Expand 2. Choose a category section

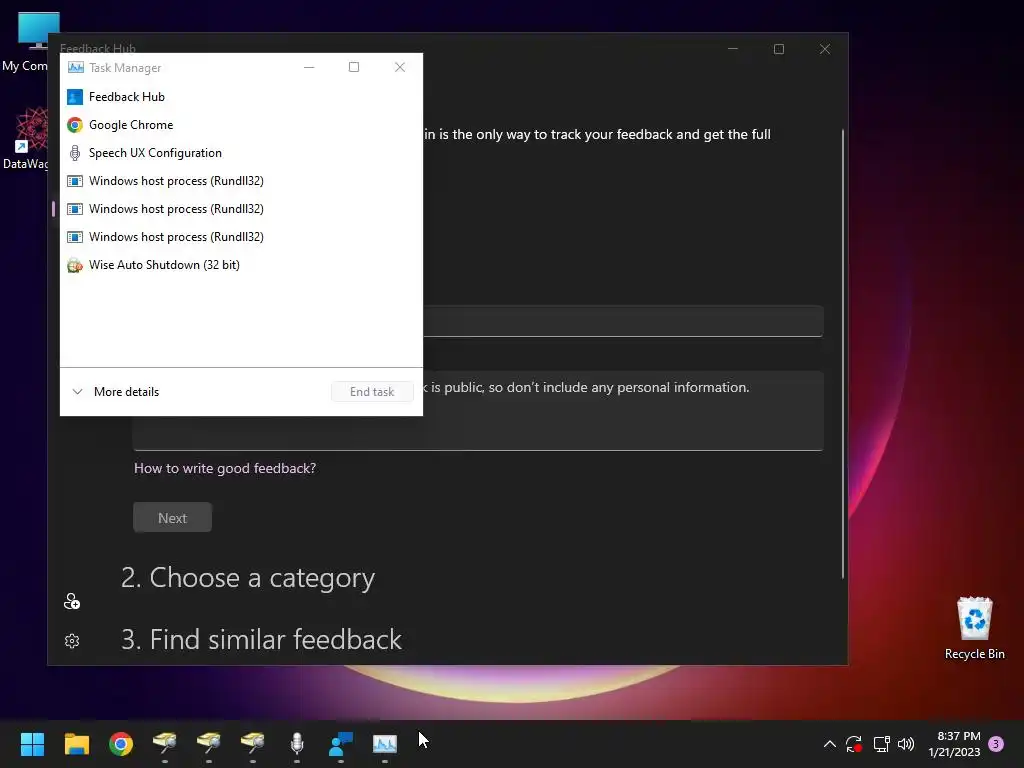click(248, 578)
